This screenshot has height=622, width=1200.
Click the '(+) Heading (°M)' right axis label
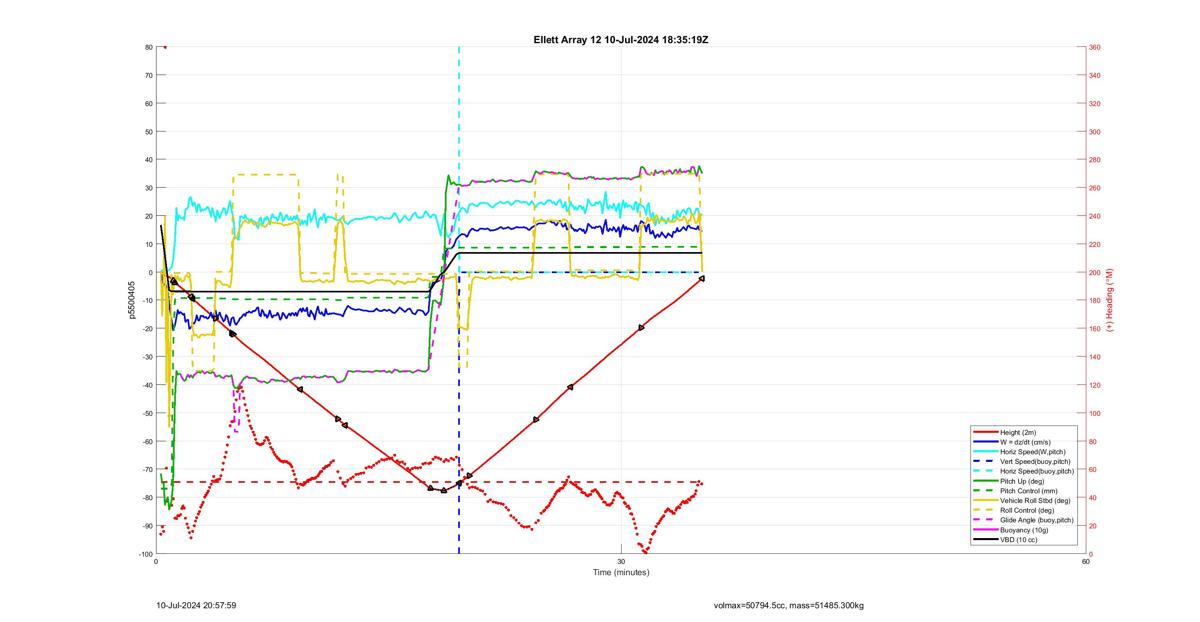tap(1111, 300)
